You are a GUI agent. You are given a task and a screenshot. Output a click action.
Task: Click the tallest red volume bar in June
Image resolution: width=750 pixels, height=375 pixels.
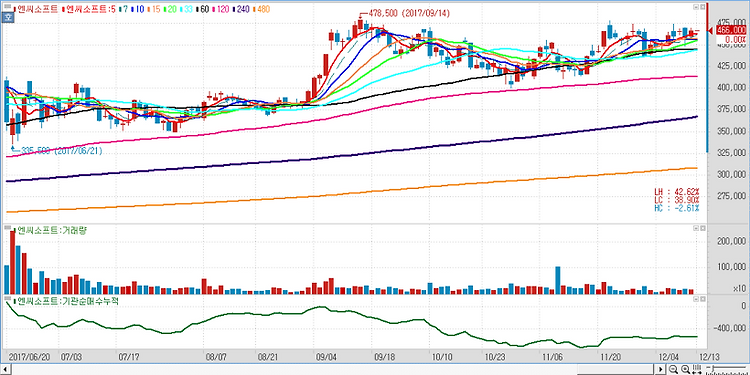pos(12,262)
